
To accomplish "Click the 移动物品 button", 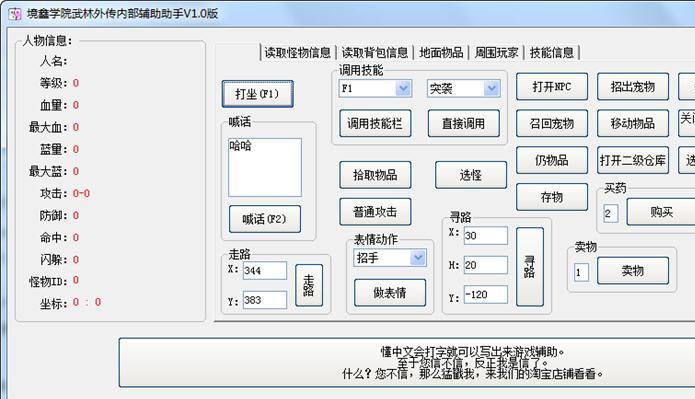I will click(633, 123).
